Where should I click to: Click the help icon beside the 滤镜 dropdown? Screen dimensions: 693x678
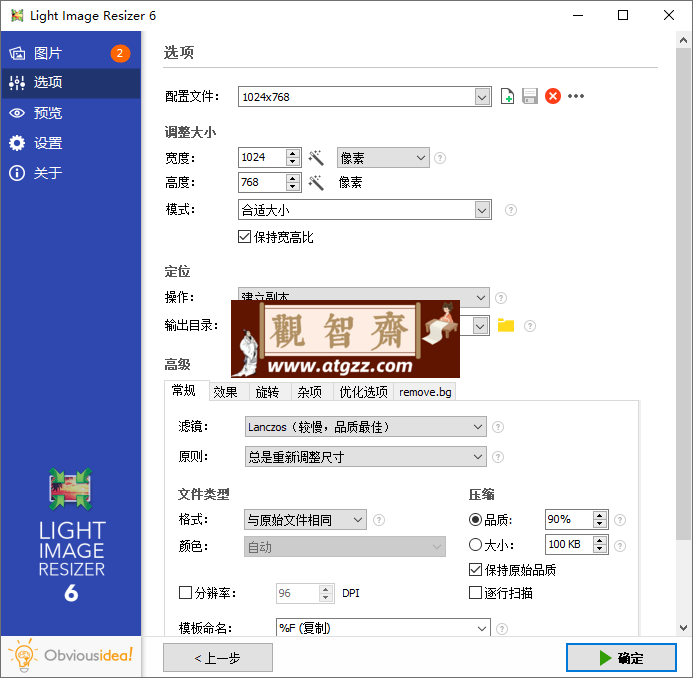coord(498,427)
